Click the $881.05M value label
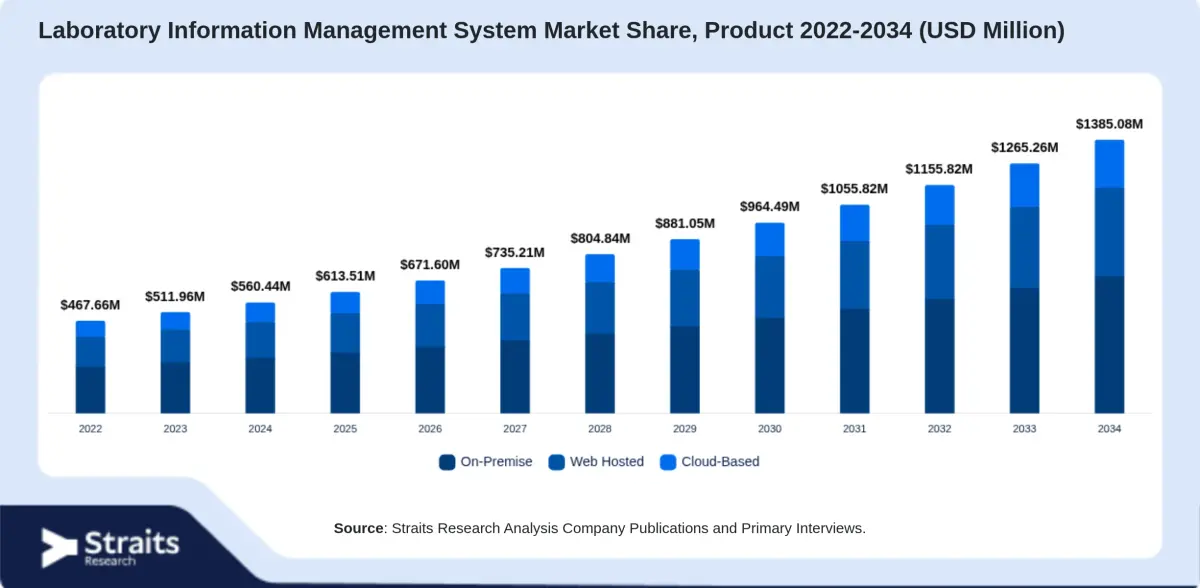Viewport: 1200px width, 588px height. tap(685, 223)
